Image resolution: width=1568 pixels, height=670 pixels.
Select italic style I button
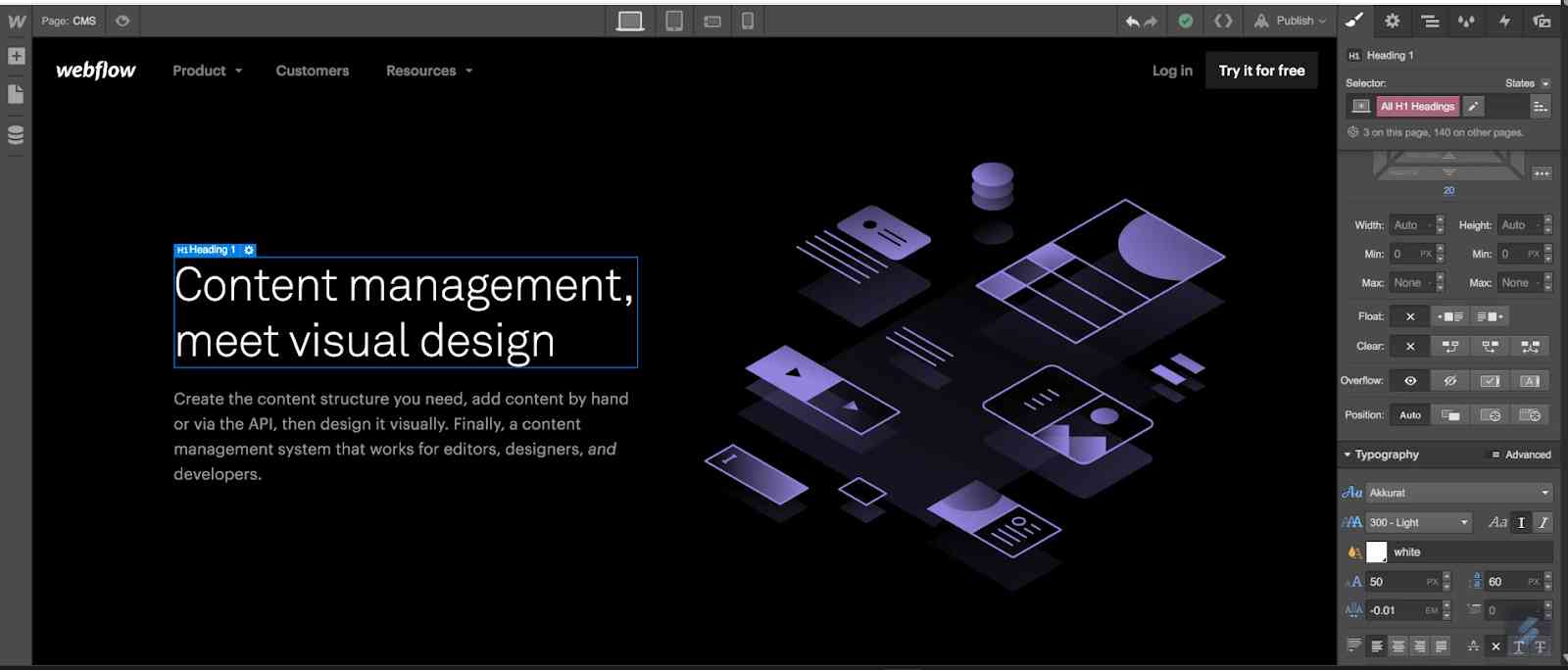click(x=1543, y=523)
